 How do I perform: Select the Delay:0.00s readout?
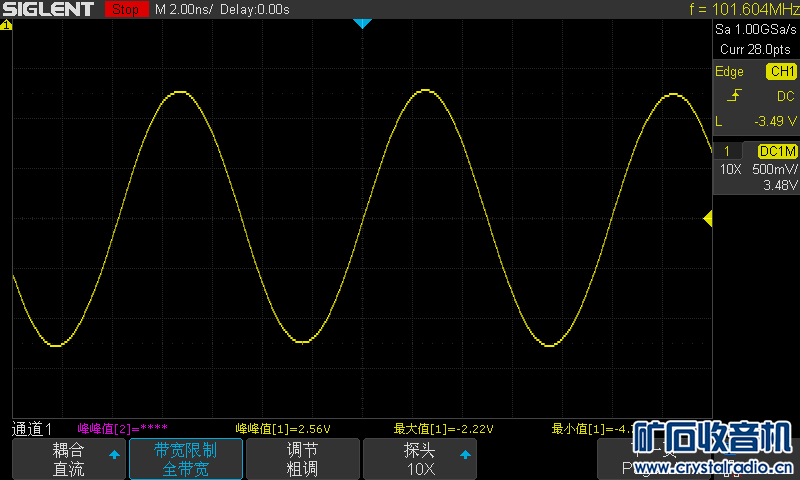click(255, 9)
